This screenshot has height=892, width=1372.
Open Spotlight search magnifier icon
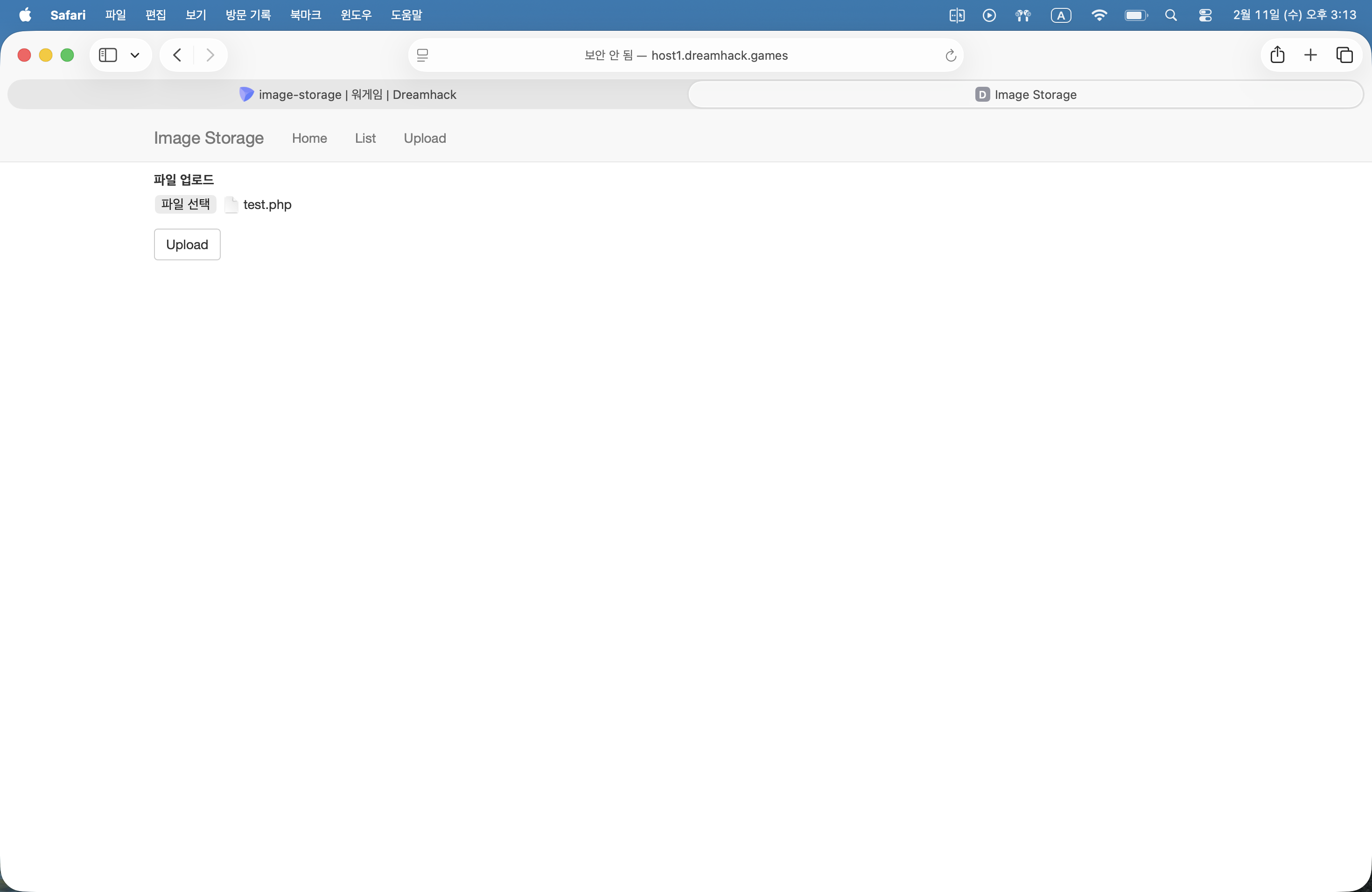[x=1171, y=15]
